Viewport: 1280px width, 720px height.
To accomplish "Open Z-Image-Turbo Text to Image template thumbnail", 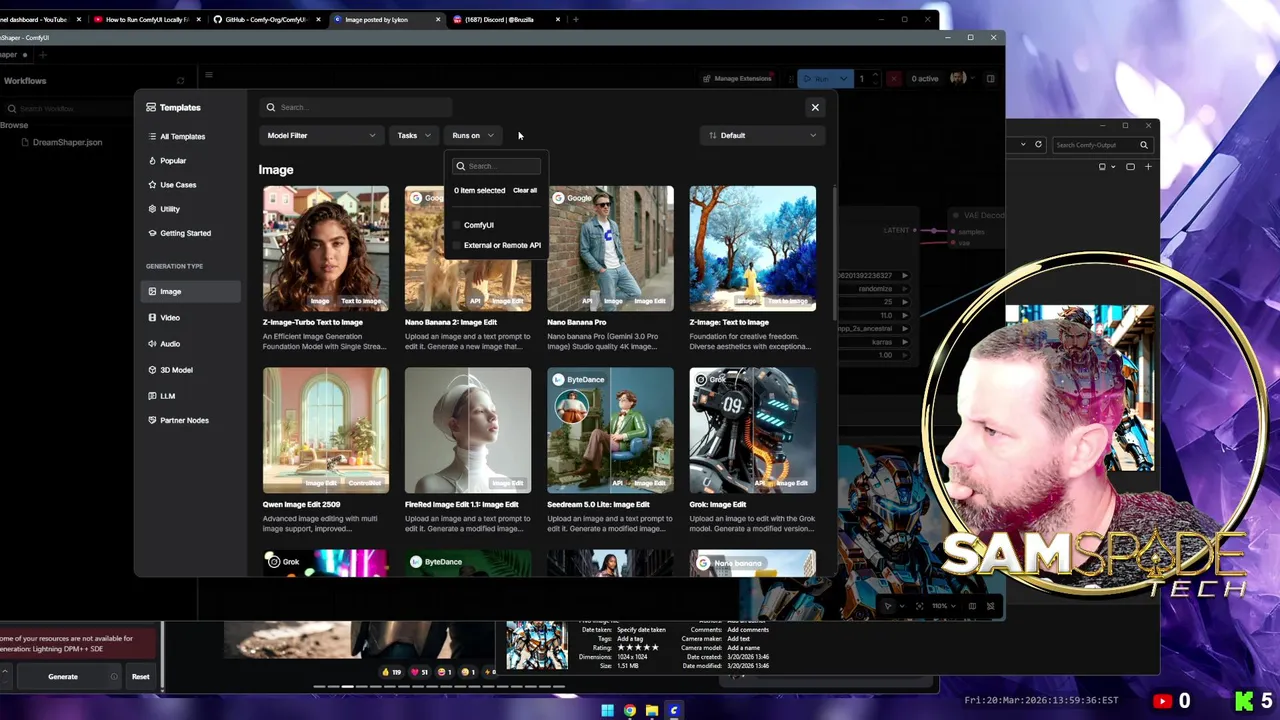I will [326, 248].
